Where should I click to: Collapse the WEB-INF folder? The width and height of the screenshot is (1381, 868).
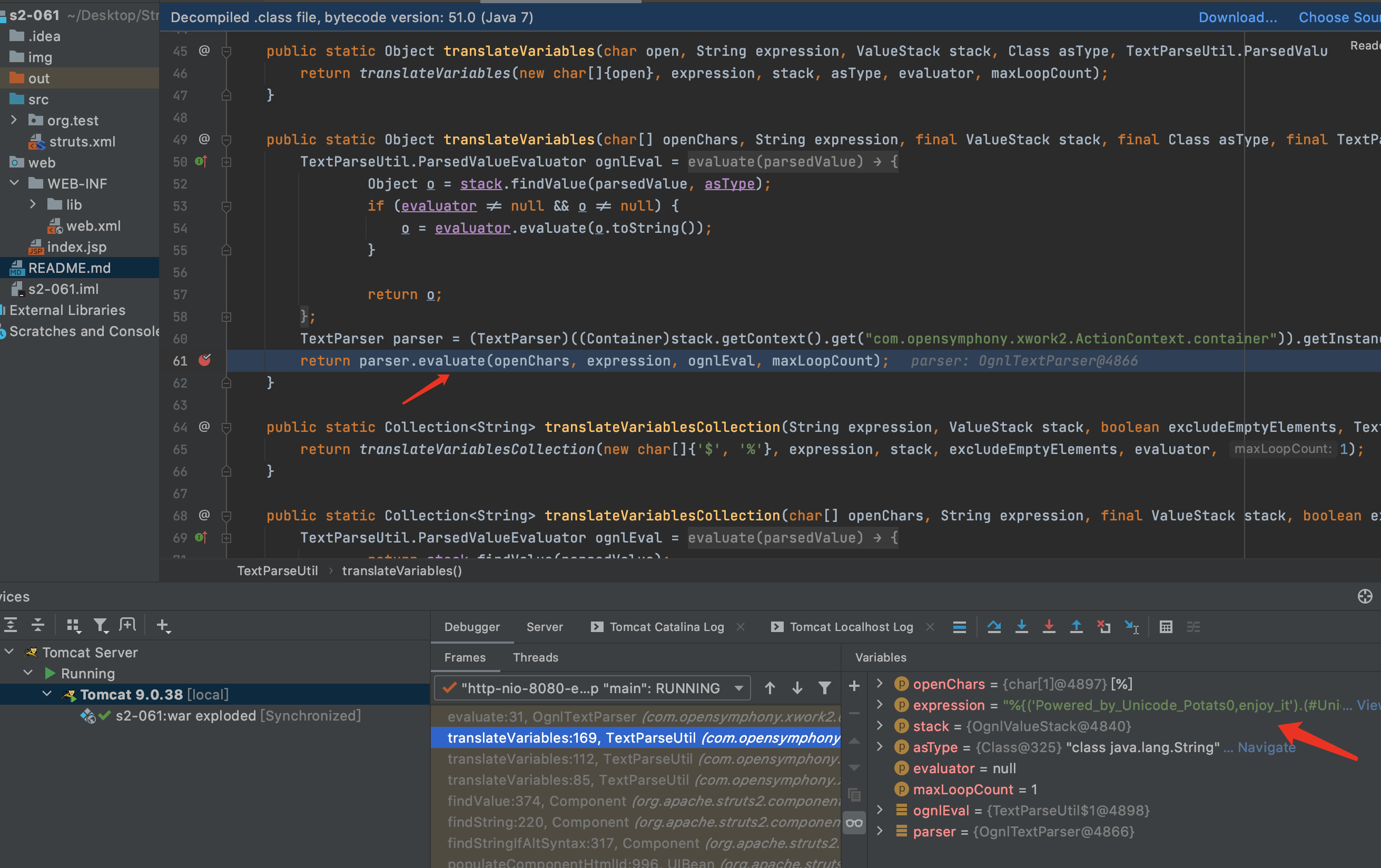[x=14, y=183]
